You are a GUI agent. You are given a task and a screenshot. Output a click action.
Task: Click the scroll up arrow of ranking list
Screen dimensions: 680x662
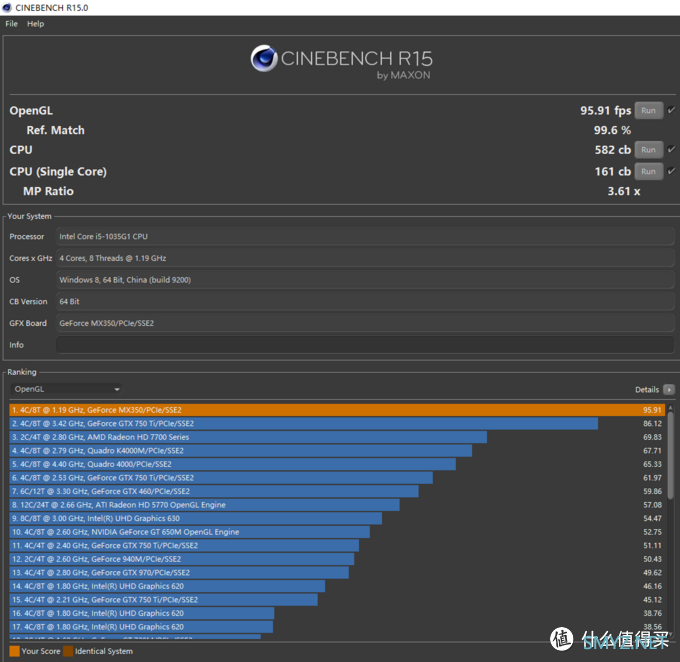pyautogui.click(x=670, y=408)
